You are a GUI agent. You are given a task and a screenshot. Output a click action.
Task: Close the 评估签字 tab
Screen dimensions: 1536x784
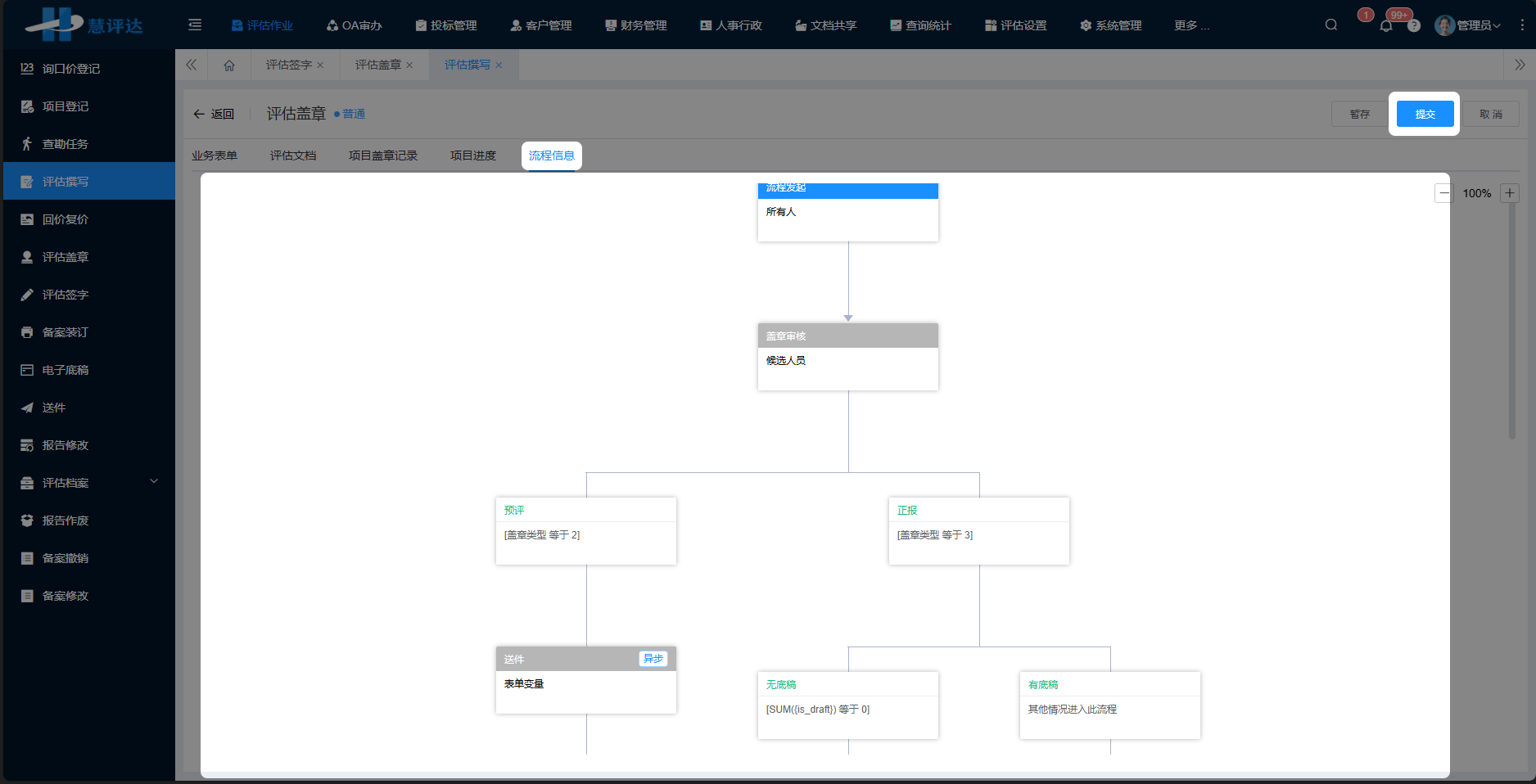(320, 65)
